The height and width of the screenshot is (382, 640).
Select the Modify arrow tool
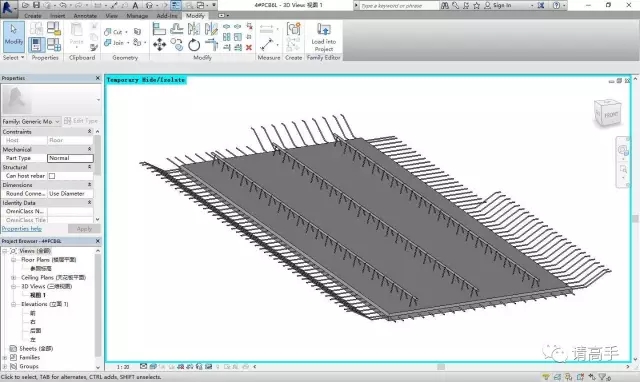point(14,36)
